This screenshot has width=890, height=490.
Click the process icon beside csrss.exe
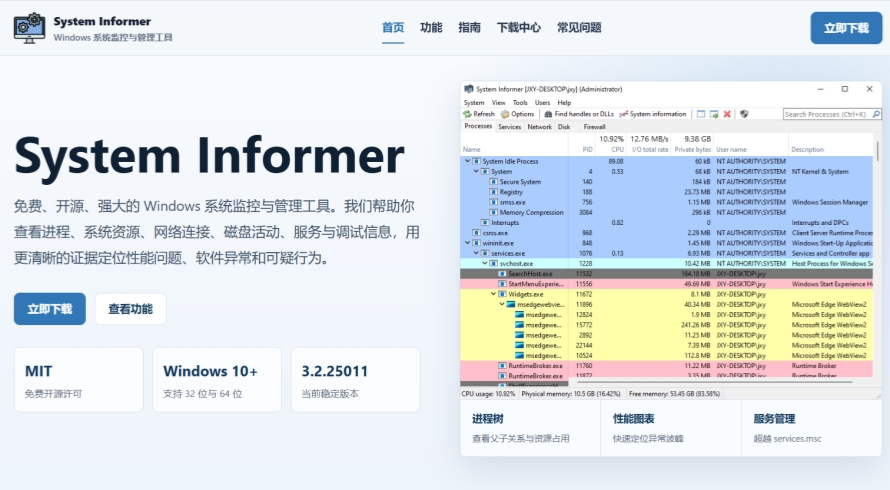[x=477, y=233]
